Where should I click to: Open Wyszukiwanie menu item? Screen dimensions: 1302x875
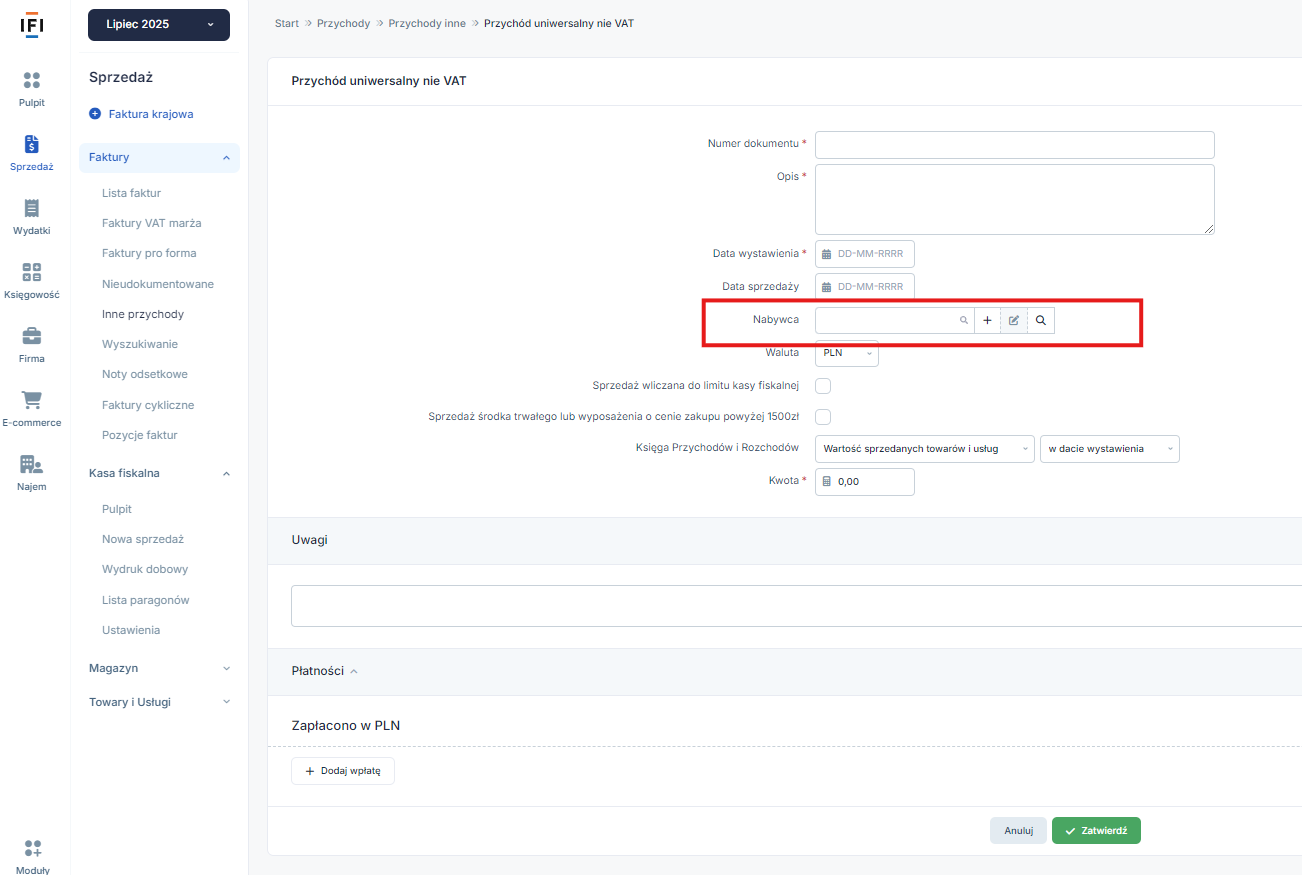140,344
